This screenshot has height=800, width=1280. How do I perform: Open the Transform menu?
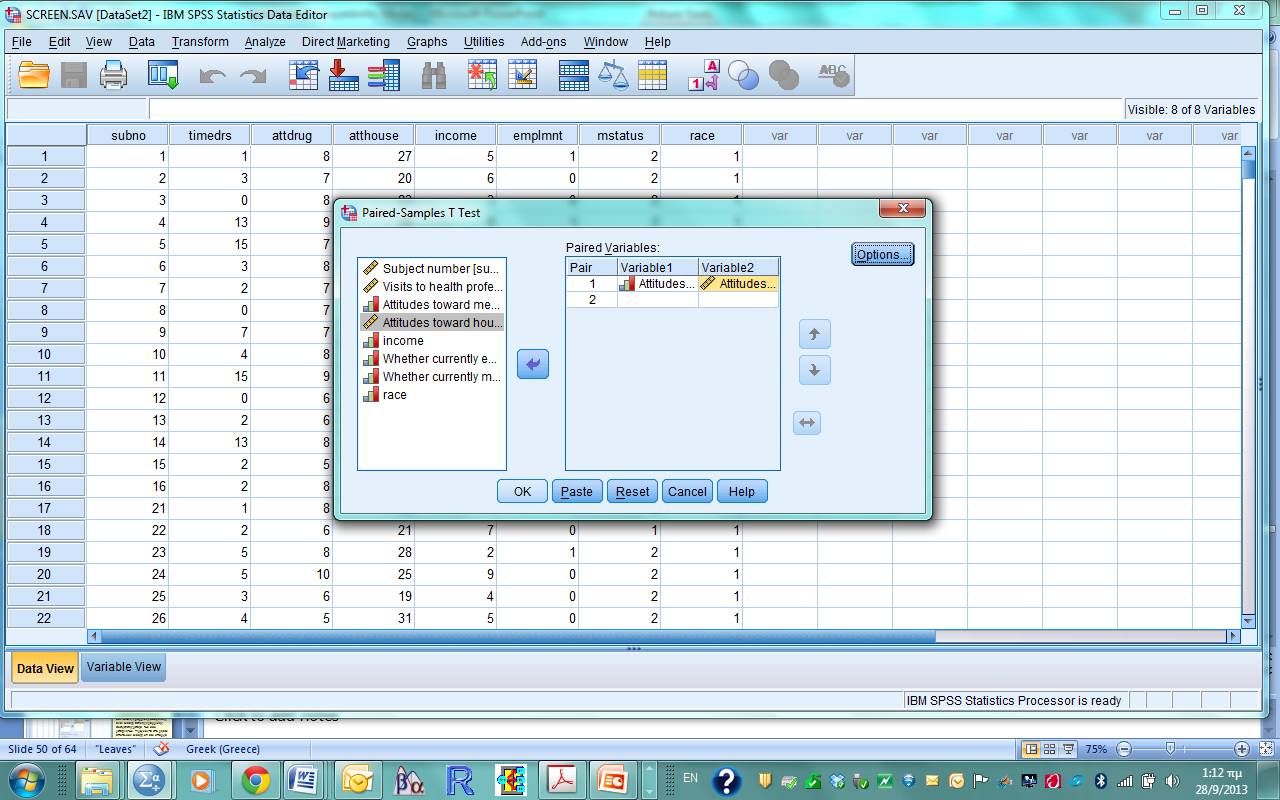click(x=200, y=42)
